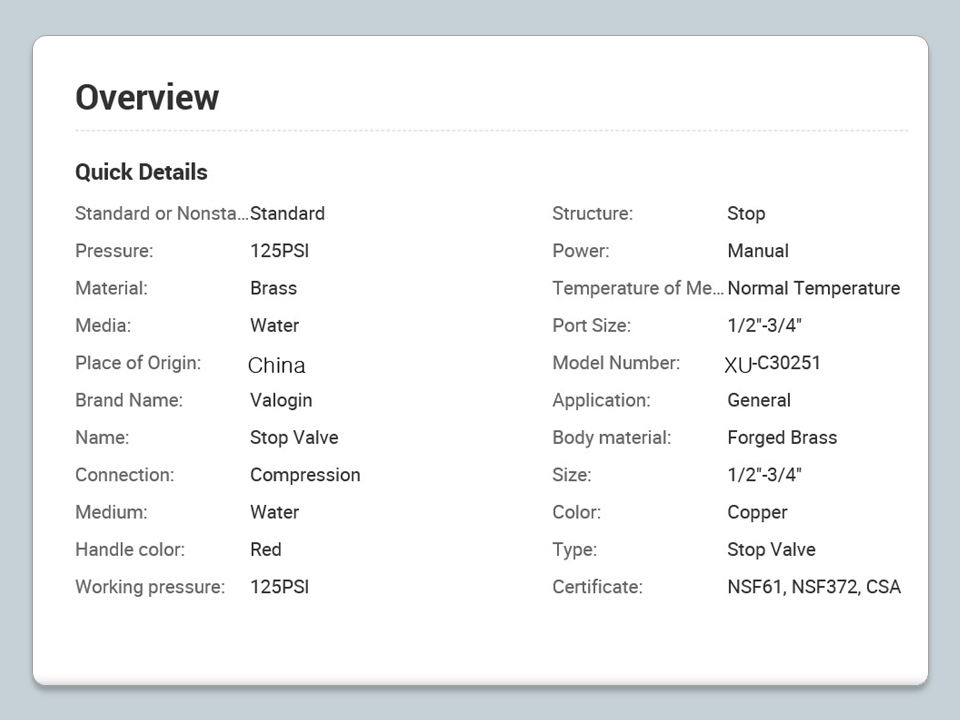The image size is (960, 720).
Task: Click the truncated "Temperature of Me..." label
Action: click(637, 288)
